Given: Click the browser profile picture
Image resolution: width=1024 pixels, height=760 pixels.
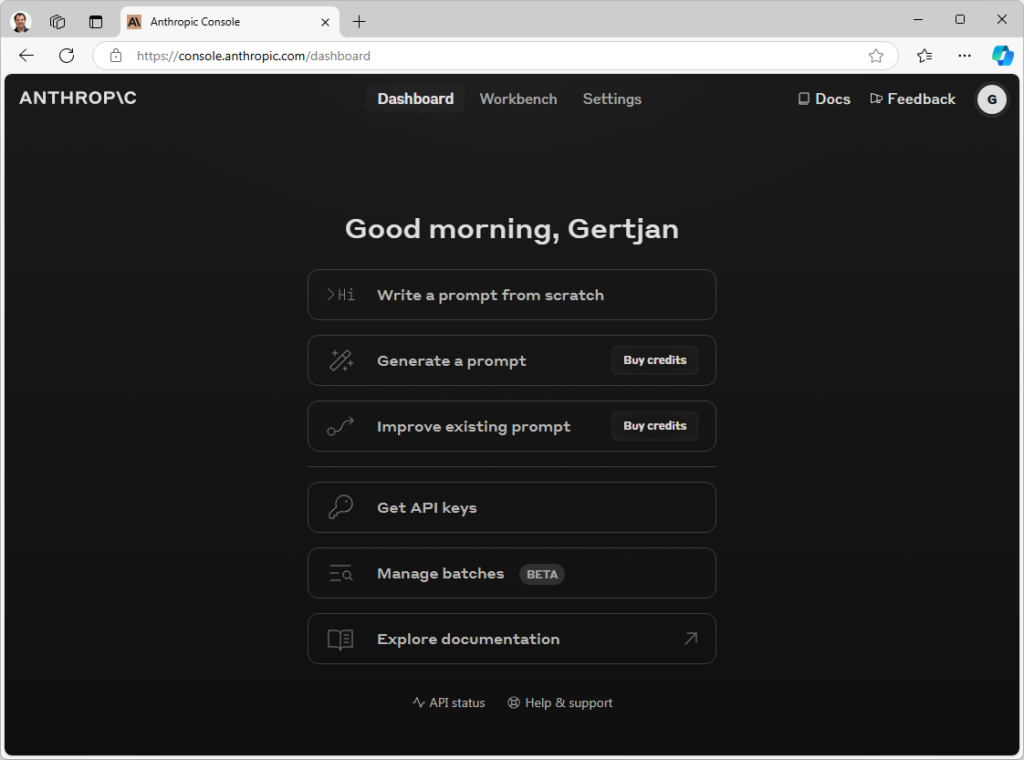Looking at the screenshot, I should point(21,21).
